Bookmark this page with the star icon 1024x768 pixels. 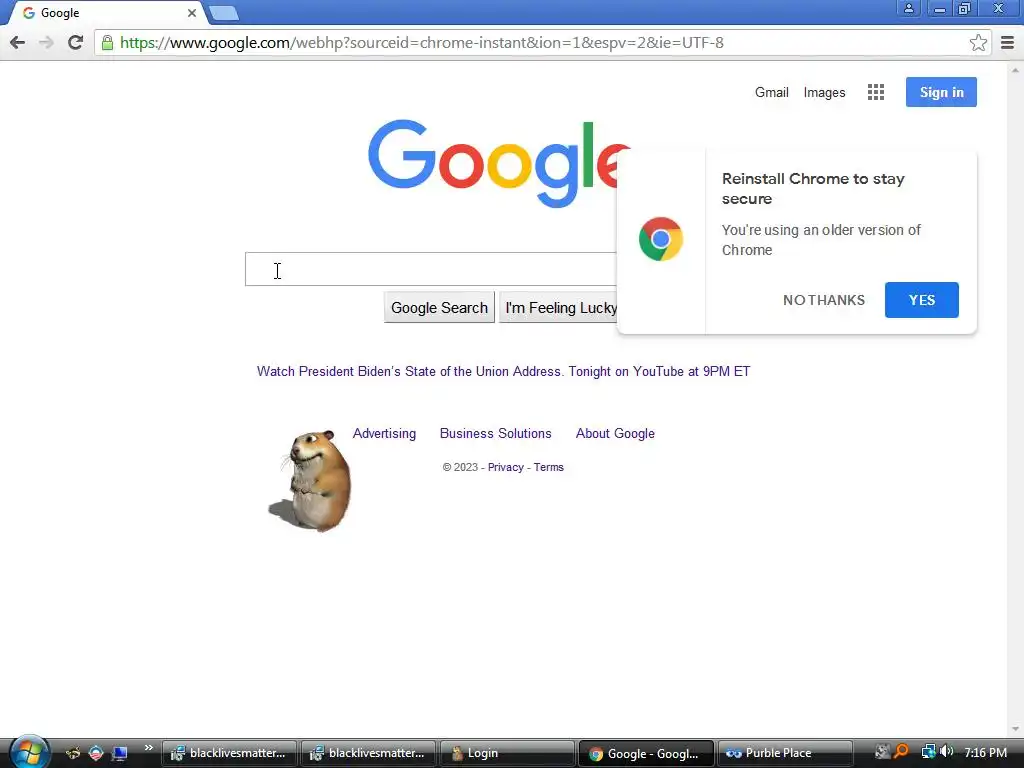[x=978, y=42]
